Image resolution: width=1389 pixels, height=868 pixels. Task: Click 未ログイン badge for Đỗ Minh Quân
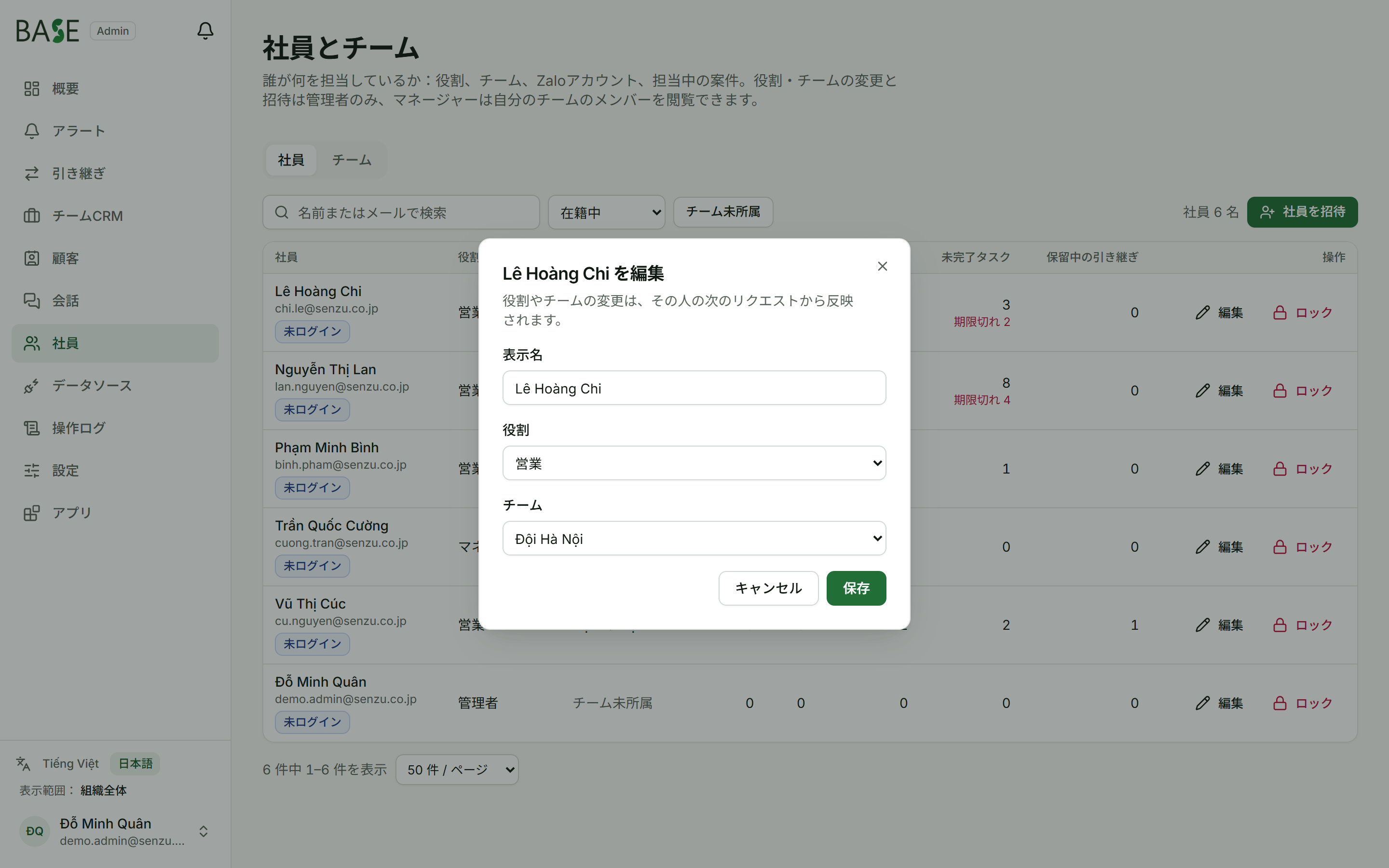click(312, 722)
